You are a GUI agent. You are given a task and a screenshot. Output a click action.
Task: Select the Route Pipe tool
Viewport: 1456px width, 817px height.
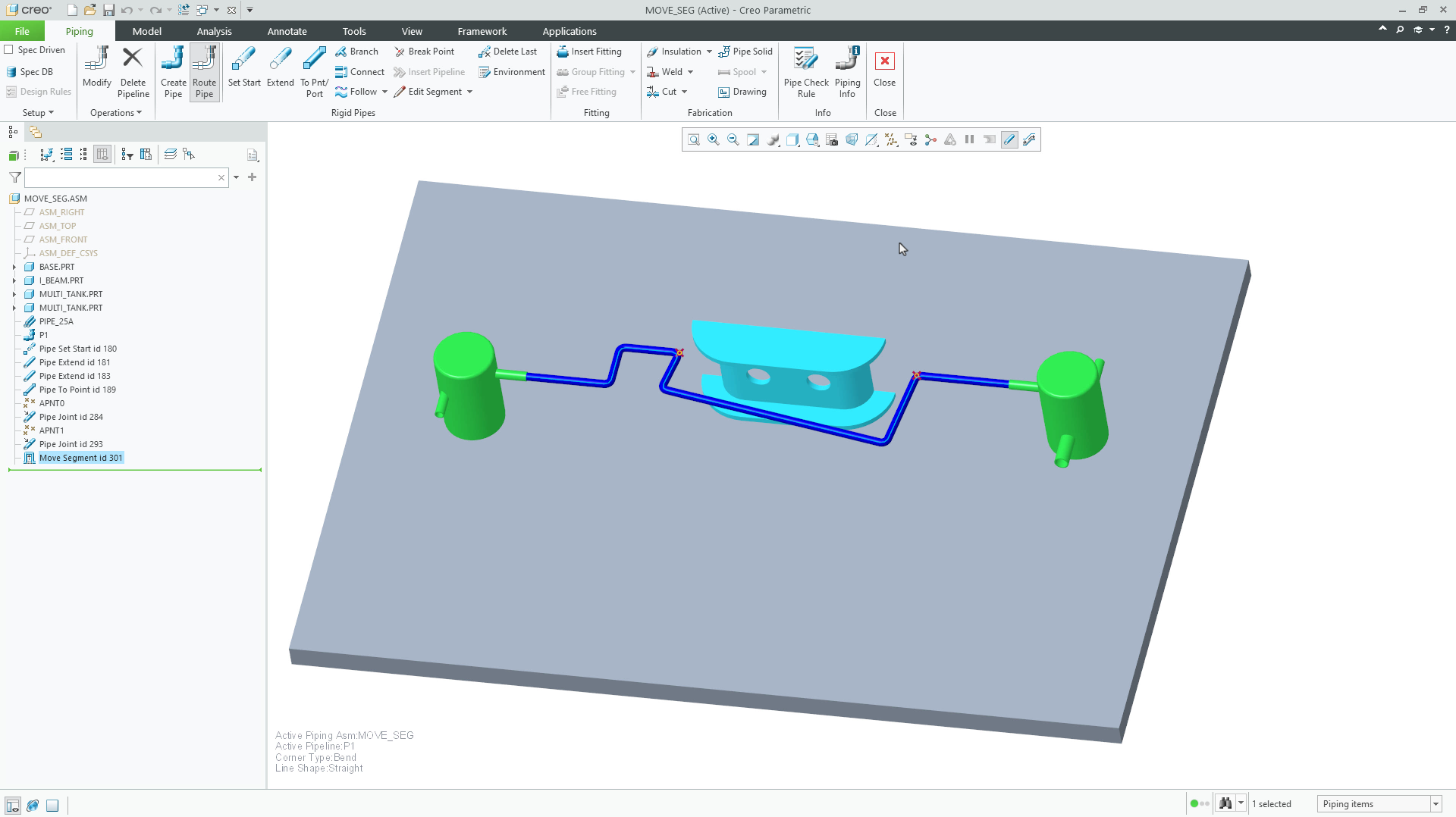(x=204, y=72)
